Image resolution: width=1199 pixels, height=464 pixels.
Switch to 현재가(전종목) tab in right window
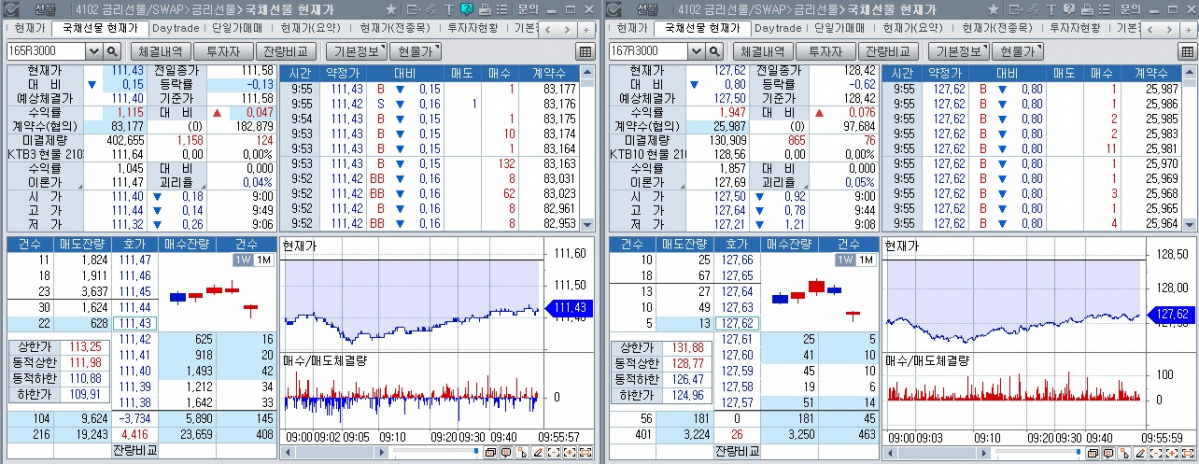(x=996, y=28)
